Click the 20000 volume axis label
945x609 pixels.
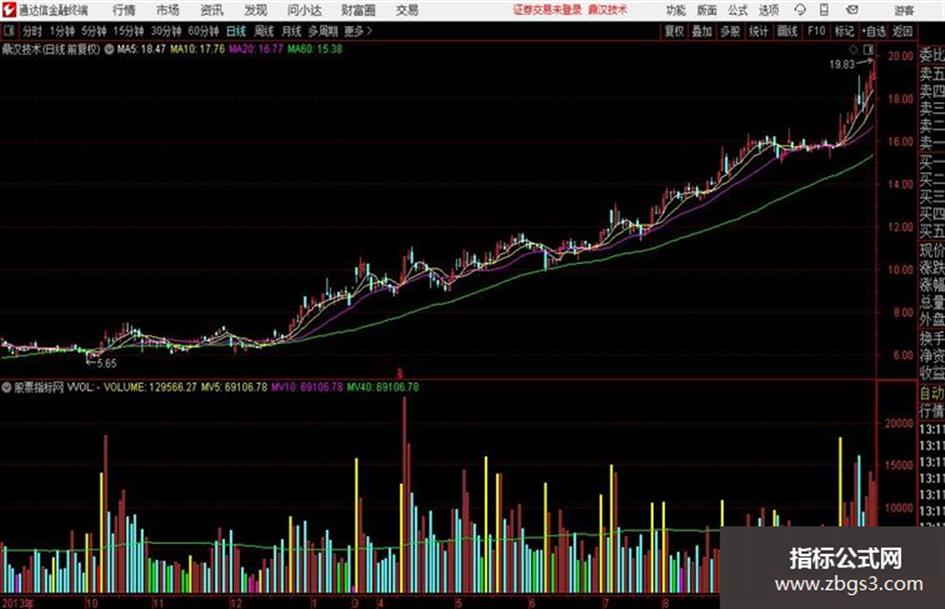pos(899,423)
